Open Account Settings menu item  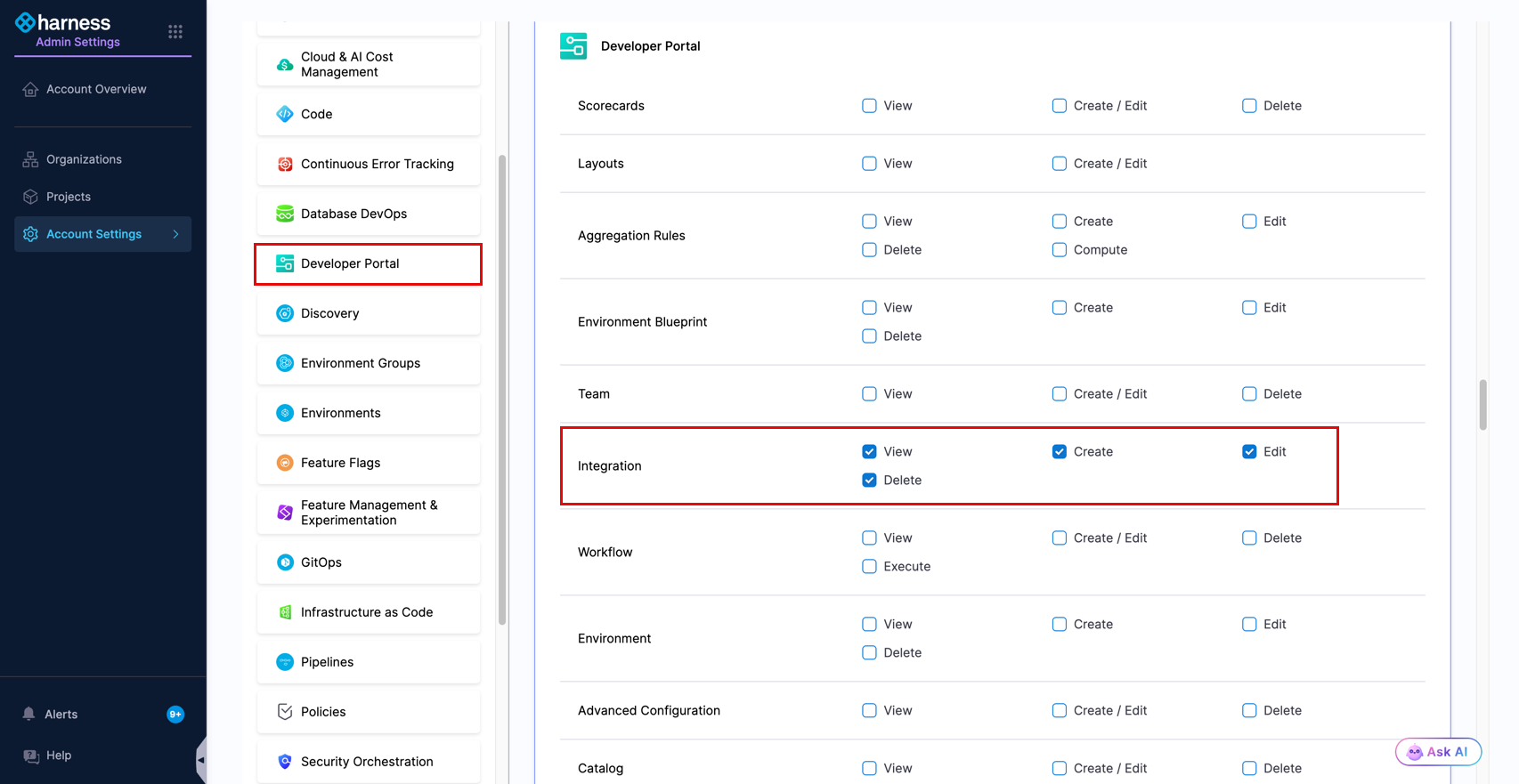(102, 234)
